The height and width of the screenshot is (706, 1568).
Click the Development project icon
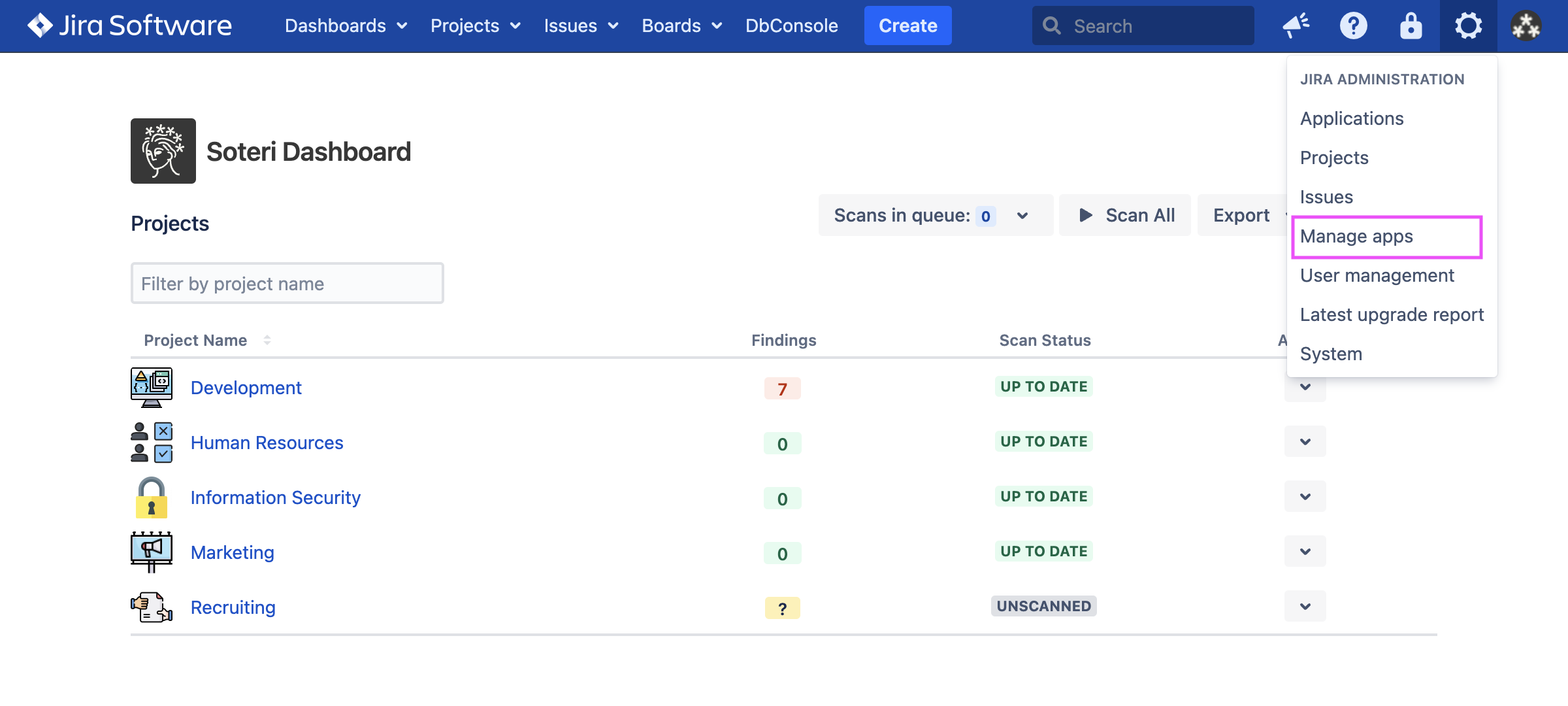point(152,388)
